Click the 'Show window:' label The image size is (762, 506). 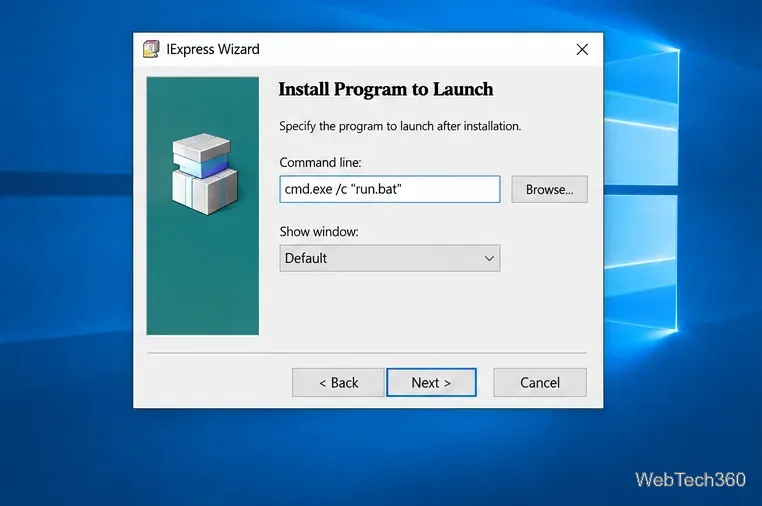click(319, 232)
